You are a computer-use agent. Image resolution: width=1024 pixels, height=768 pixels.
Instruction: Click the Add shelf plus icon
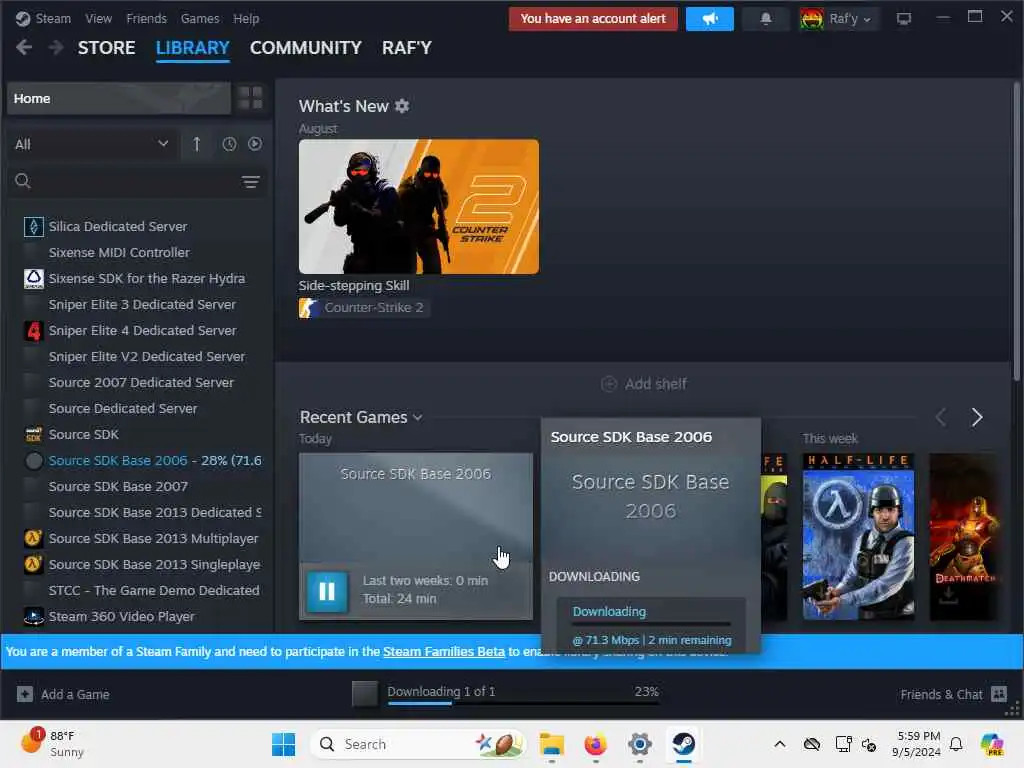[609, 384]
